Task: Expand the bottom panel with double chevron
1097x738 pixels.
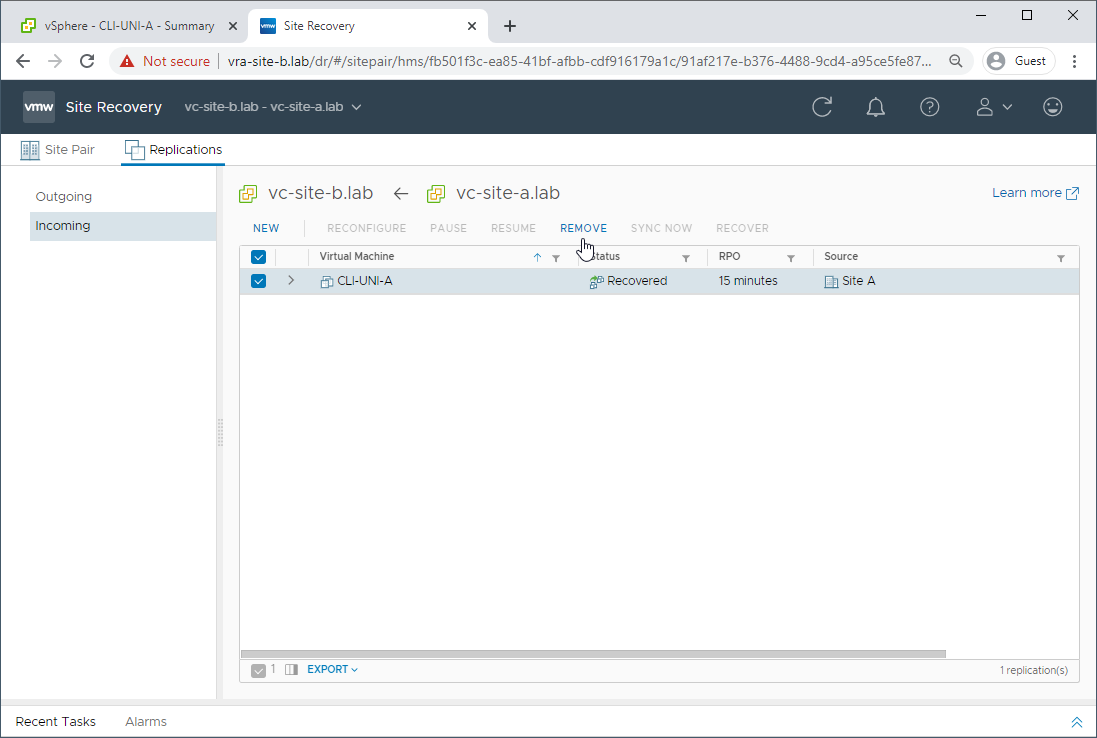Action: 1076,722
